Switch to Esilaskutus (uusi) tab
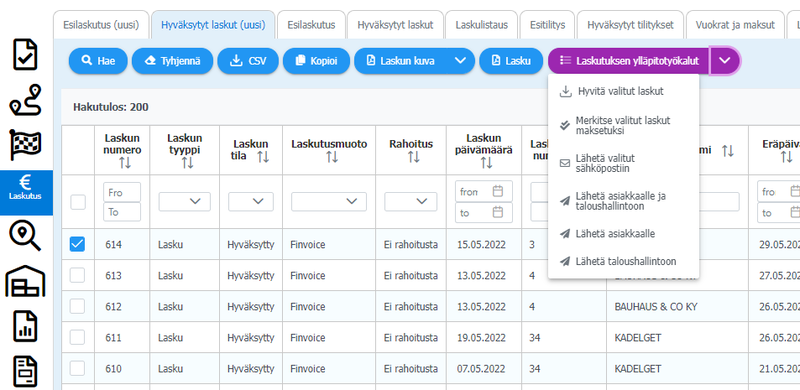Image resolution: width=800 pixels, height=390 pixels. tap(101, 25)
